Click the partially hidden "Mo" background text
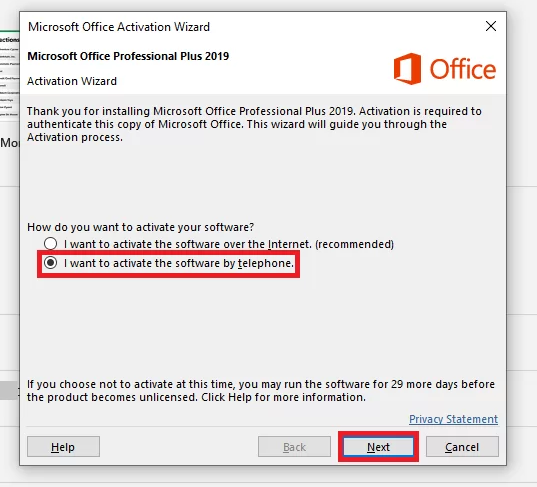This screenshot has height=487, width=537. pos(10,142)
